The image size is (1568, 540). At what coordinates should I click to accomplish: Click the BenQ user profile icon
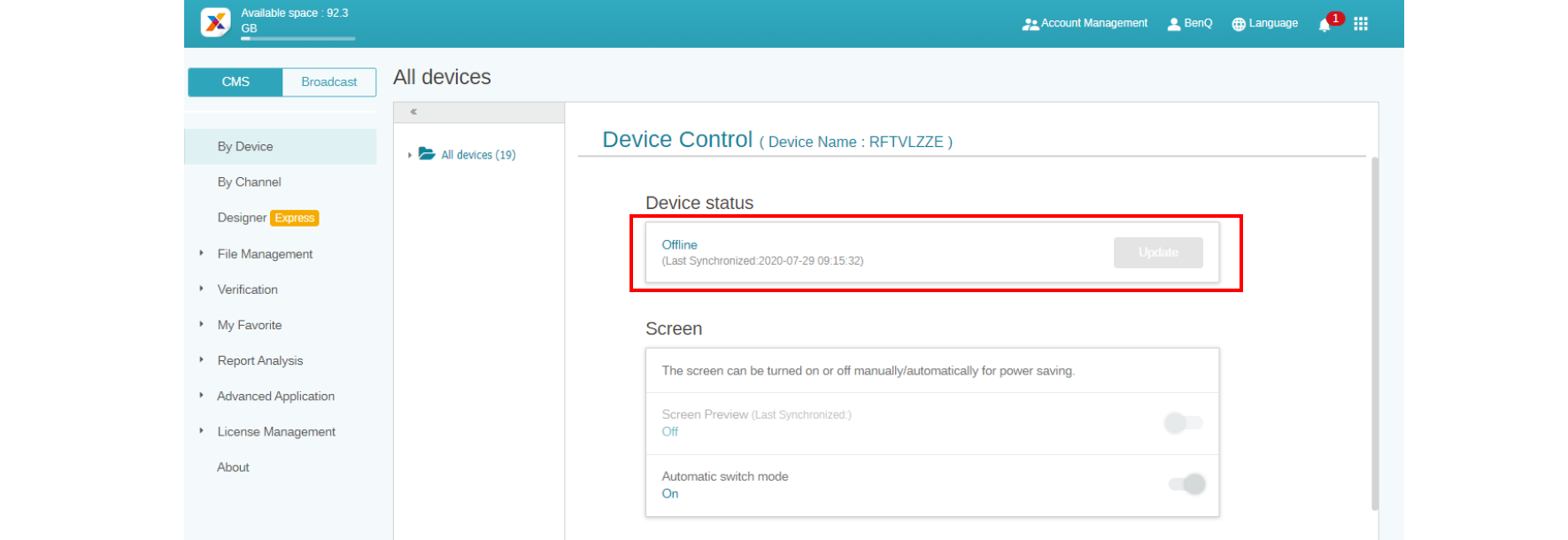(1174, 24)
